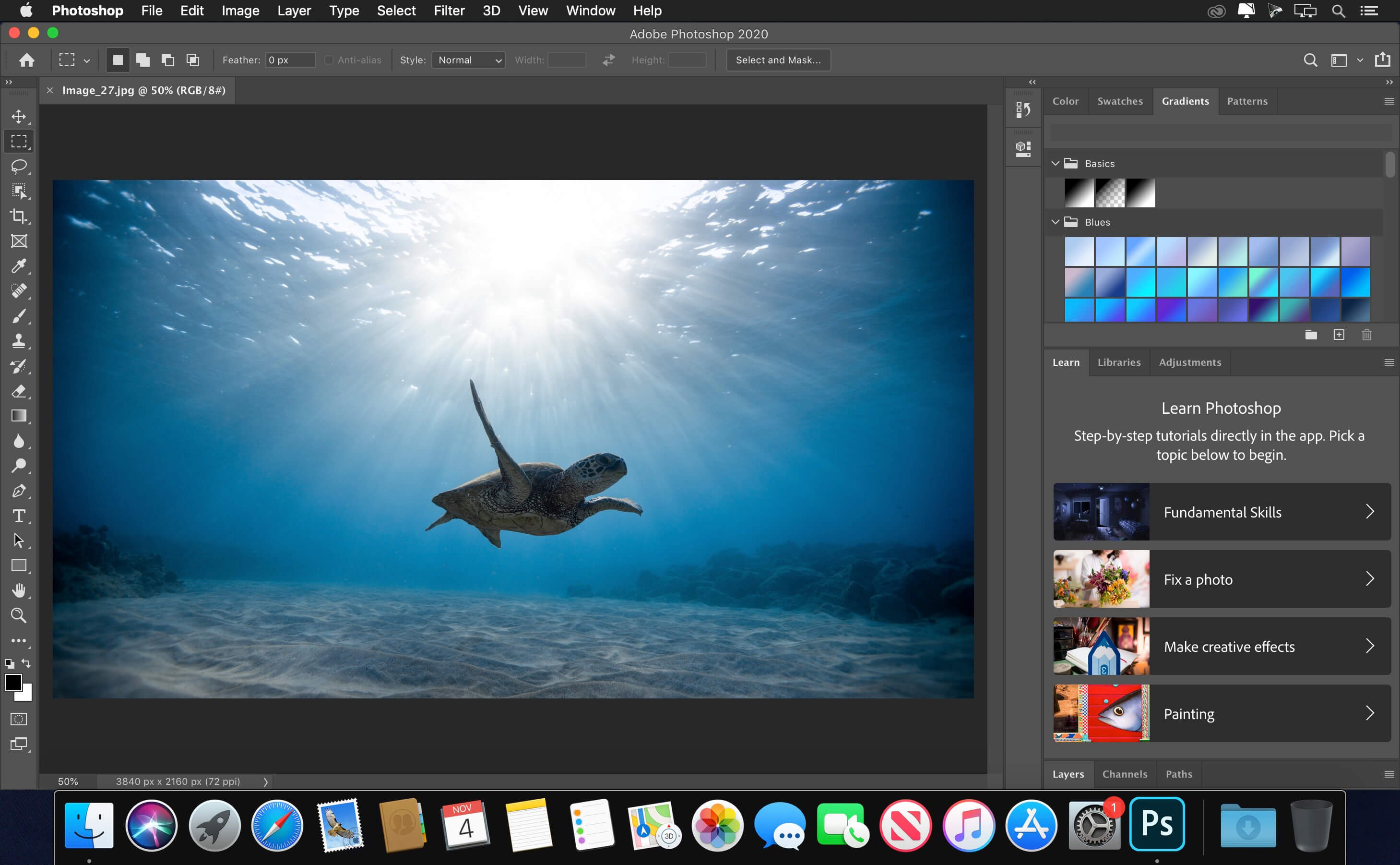Select the Move tool
Image resolution: width=1400 pixels, height=865 pixels.
(19, 116)
